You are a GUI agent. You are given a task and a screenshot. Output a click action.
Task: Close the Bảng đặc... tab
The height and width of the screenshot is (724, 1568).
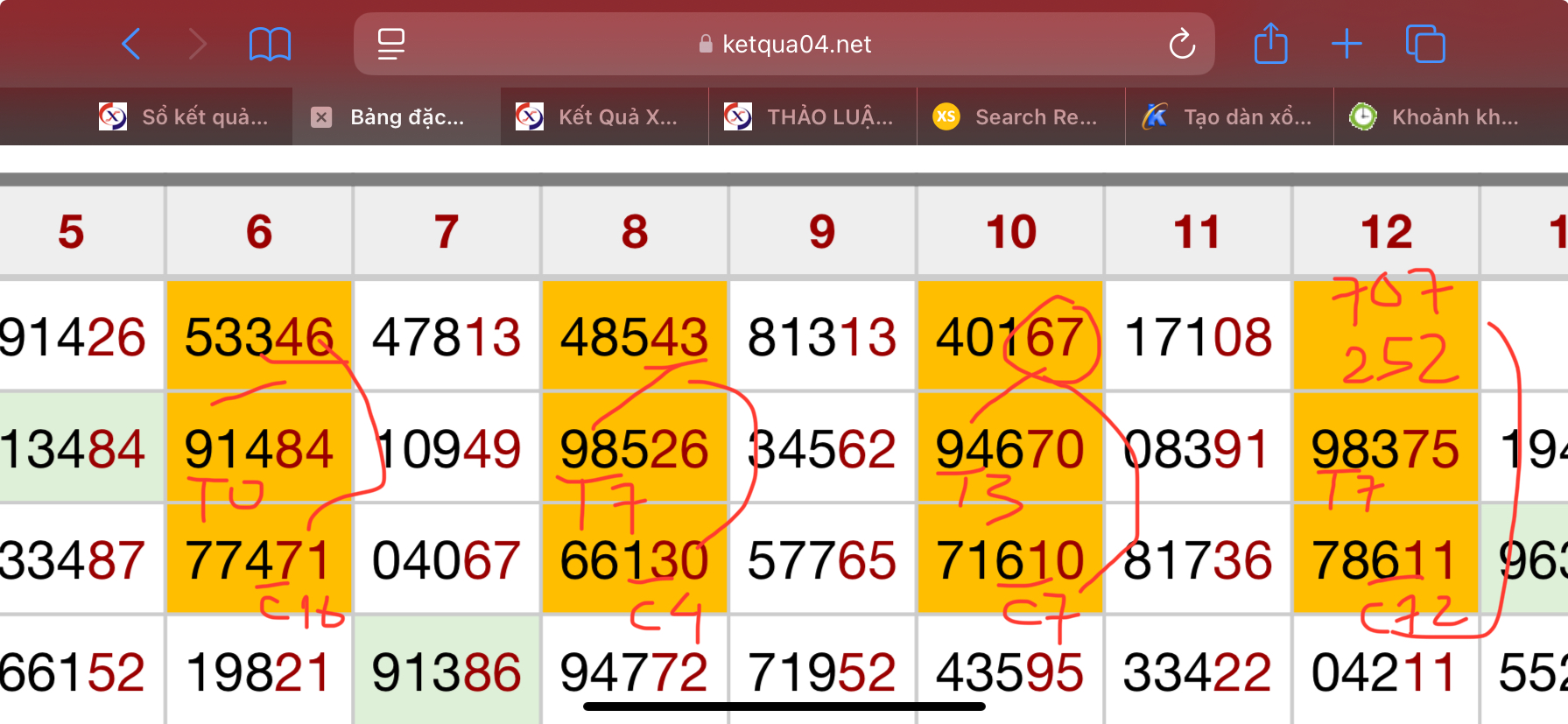[321, 117]
